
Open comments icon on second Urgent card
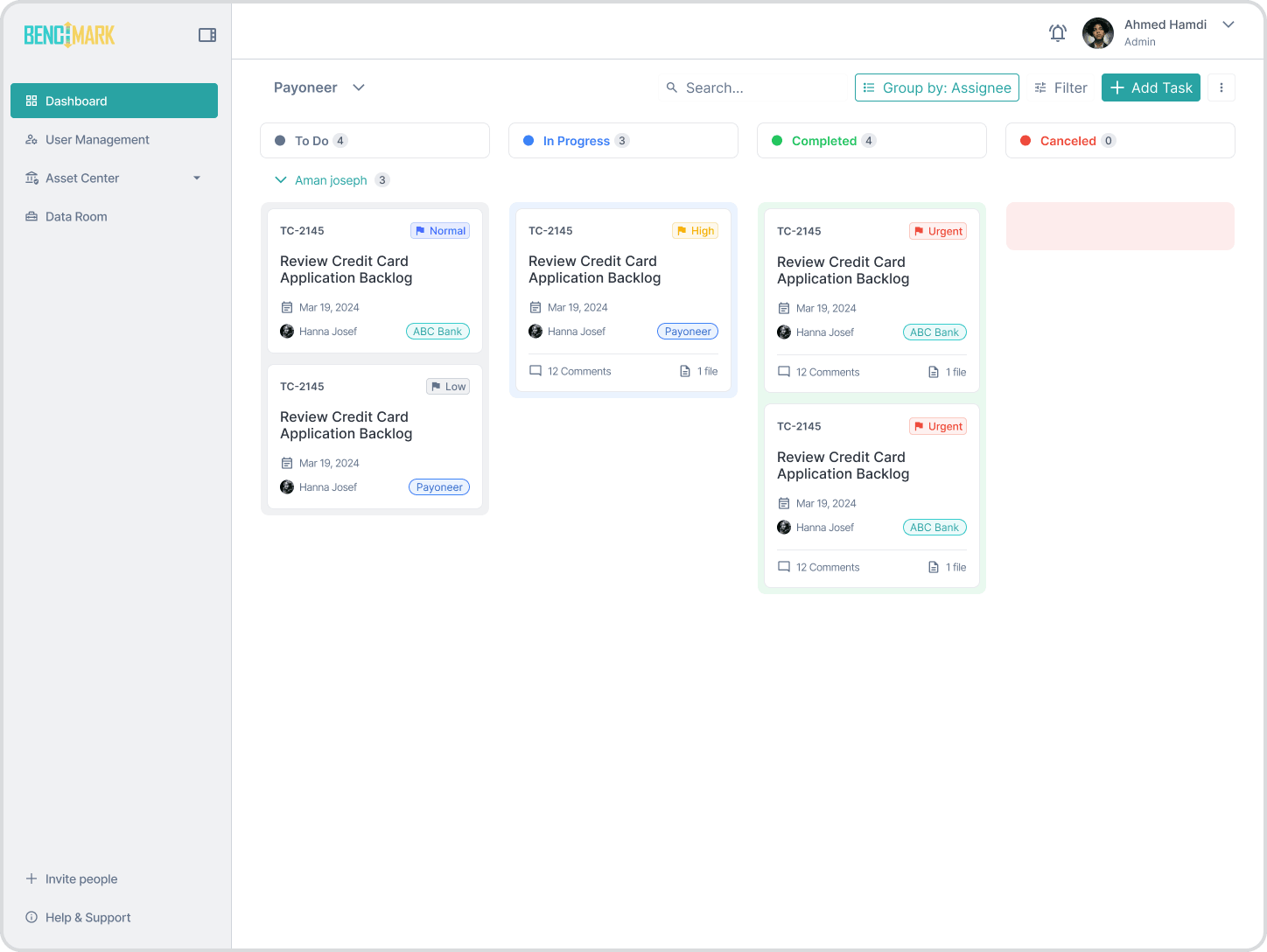784,567
